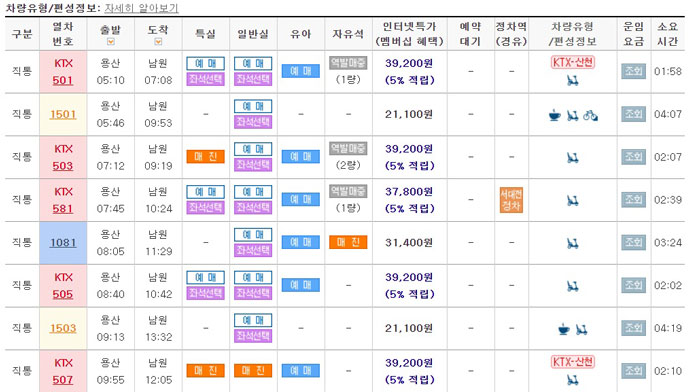The image size is (700, 392).
Task: Select travel time 01:58
Action: pos(668,71)
